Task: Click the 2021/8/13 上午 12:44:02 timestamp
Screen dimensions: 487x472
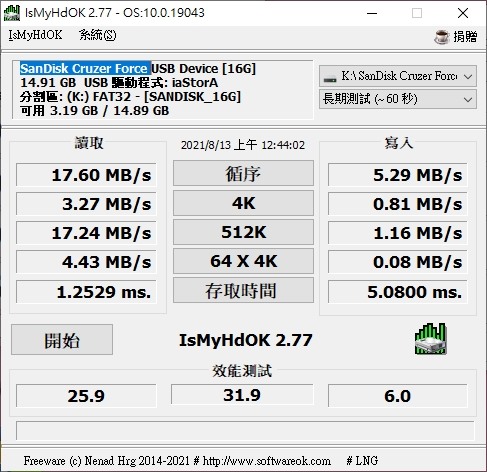Action: point(243,145)
